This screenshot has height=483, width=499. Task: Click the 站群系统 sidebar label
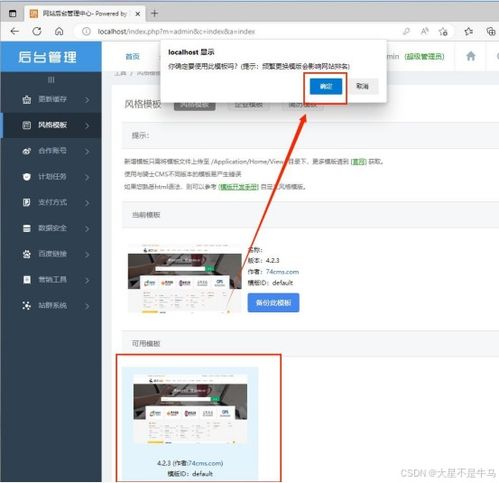pos(53,305)
